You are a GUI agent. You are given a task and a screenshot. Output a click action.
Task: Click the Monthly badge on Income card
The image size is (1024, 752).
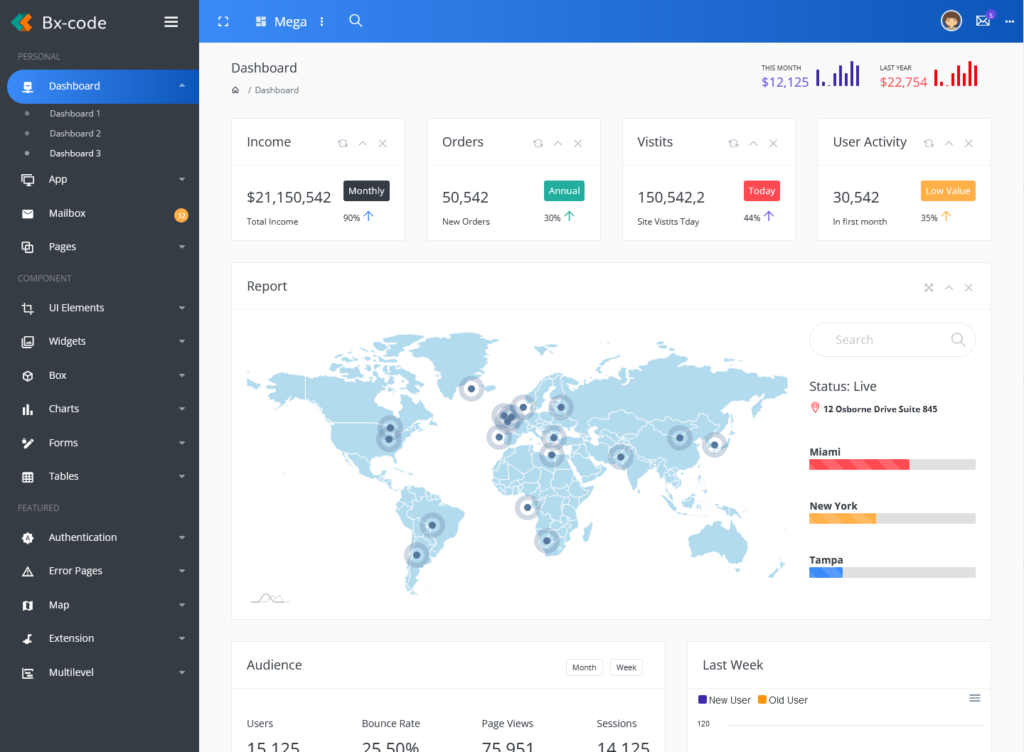[x=366, y=190]
